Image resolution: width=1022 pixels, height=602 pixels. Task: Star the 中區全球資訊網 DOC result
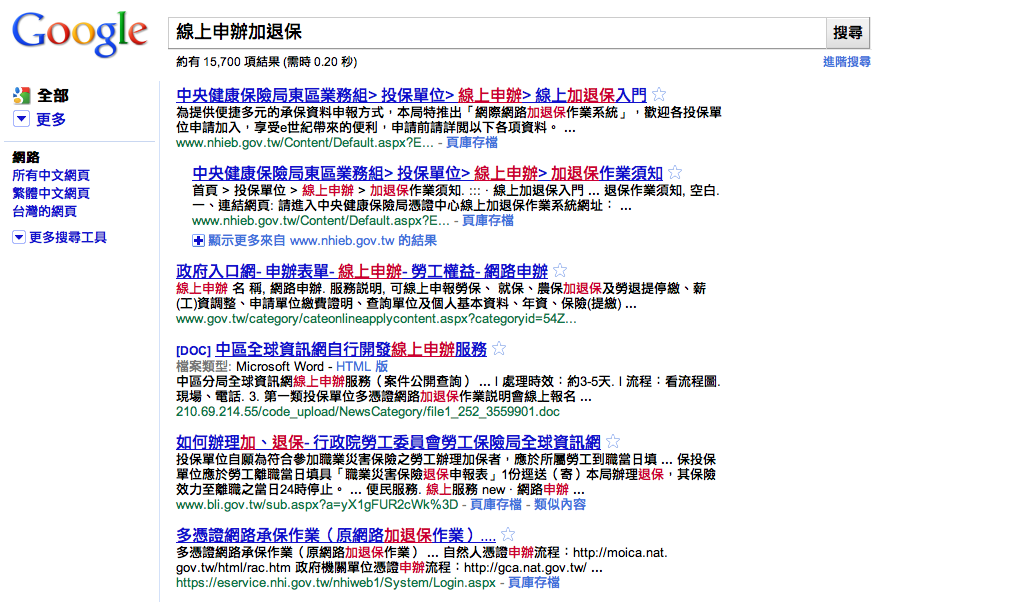coord(499,349)
